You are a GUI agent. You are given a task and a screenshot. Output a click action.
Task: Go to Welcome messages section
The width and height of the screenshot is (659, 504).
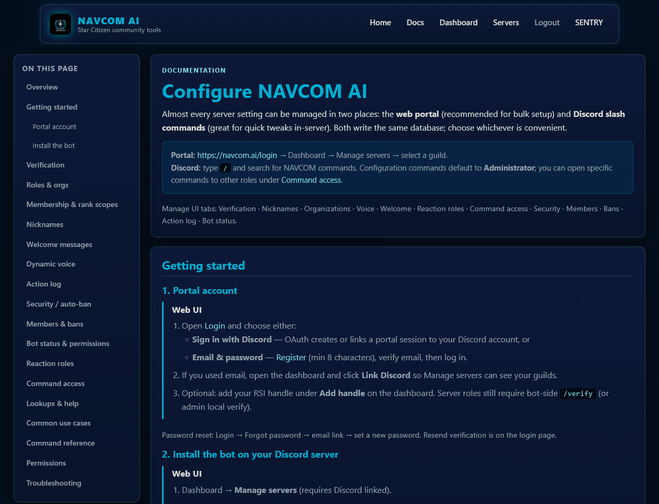click(x=59, y=245)
